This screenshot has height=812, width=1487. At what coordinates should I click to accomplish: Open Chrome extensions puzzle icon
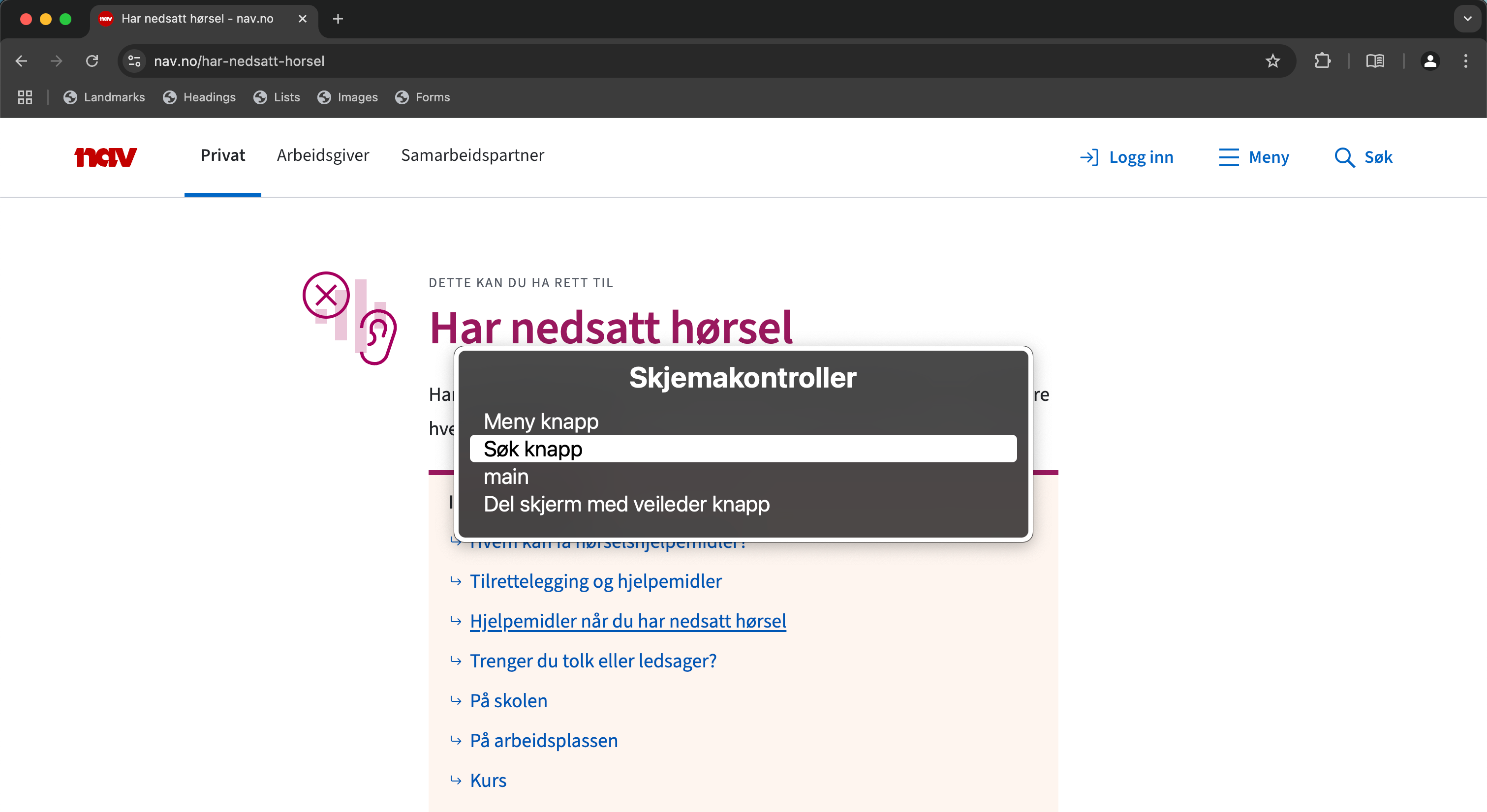pos(1322,60)
